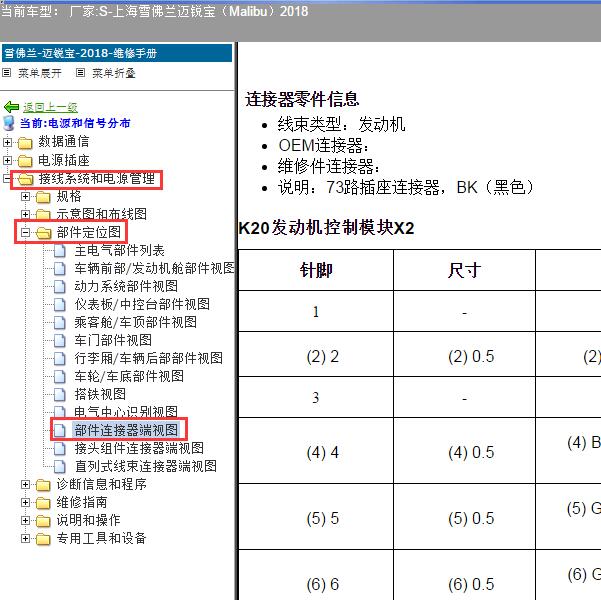This screenshot has width=601, height=600.
Task: Select the 示意图和布线图 folder label
Action: [102, 214]
